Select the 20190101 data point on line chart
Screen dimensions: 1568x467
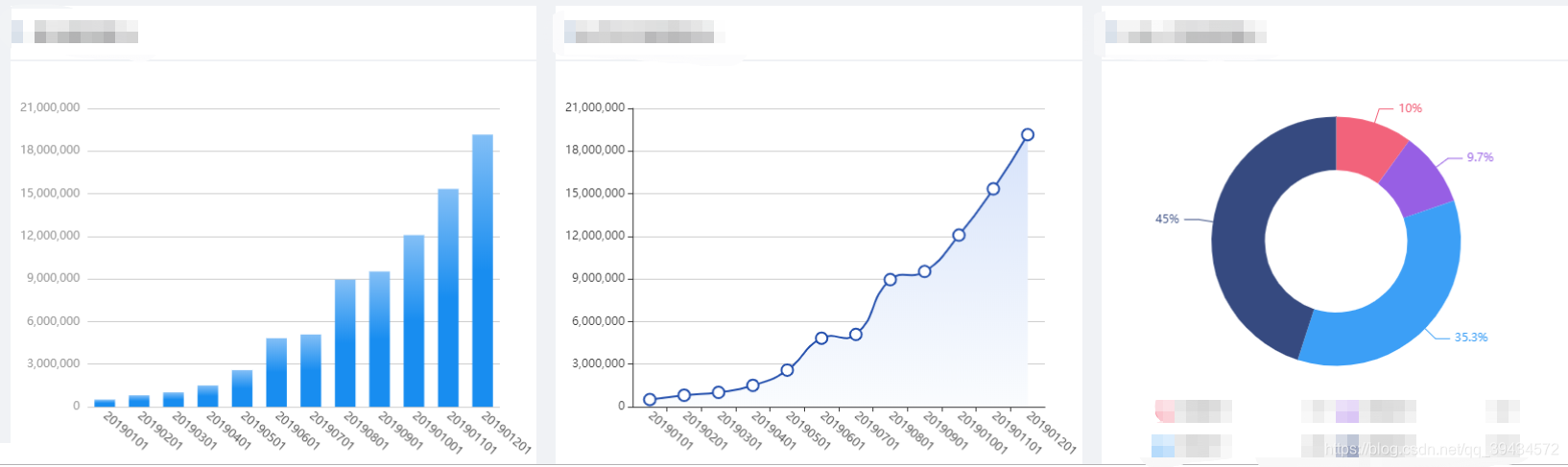pos(650,400)
